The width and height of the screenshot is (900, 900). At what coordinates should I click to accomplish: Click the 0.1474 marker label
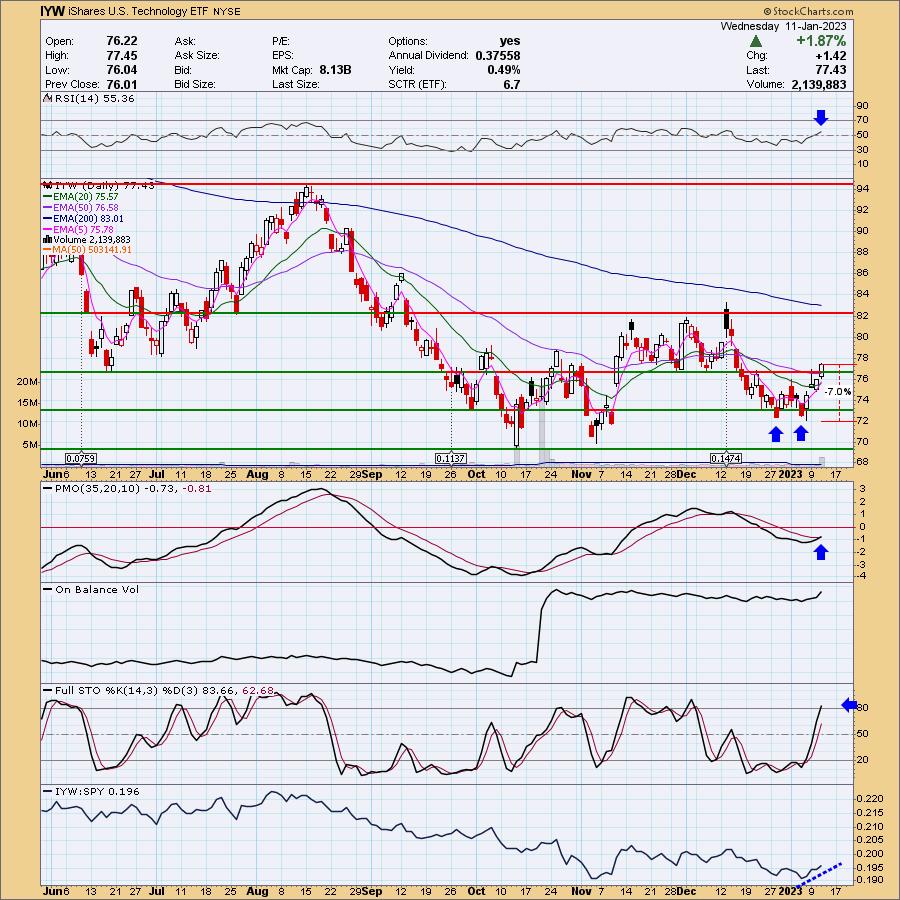click(x=726, y=459)
